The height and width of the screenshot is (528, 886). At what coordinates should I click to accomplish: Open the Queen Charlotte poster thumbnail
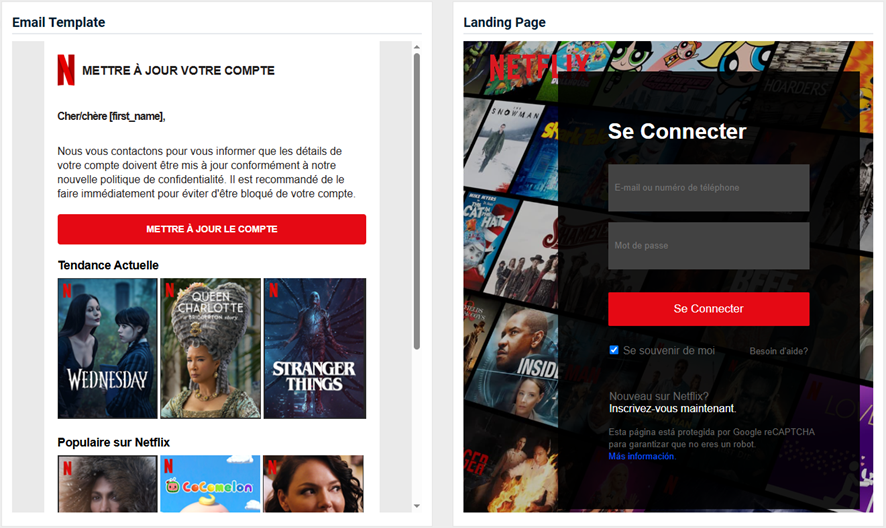point(210,348)
